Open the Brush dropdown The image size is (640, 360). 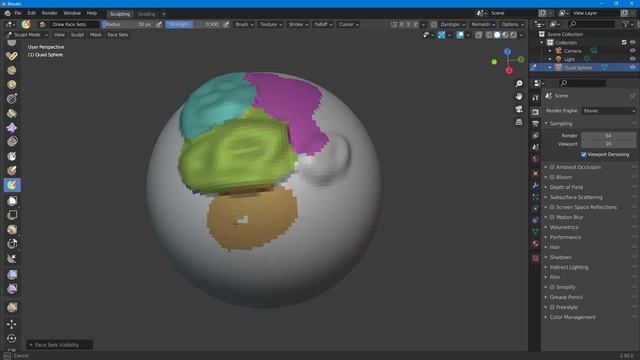[x=244, y=24]
